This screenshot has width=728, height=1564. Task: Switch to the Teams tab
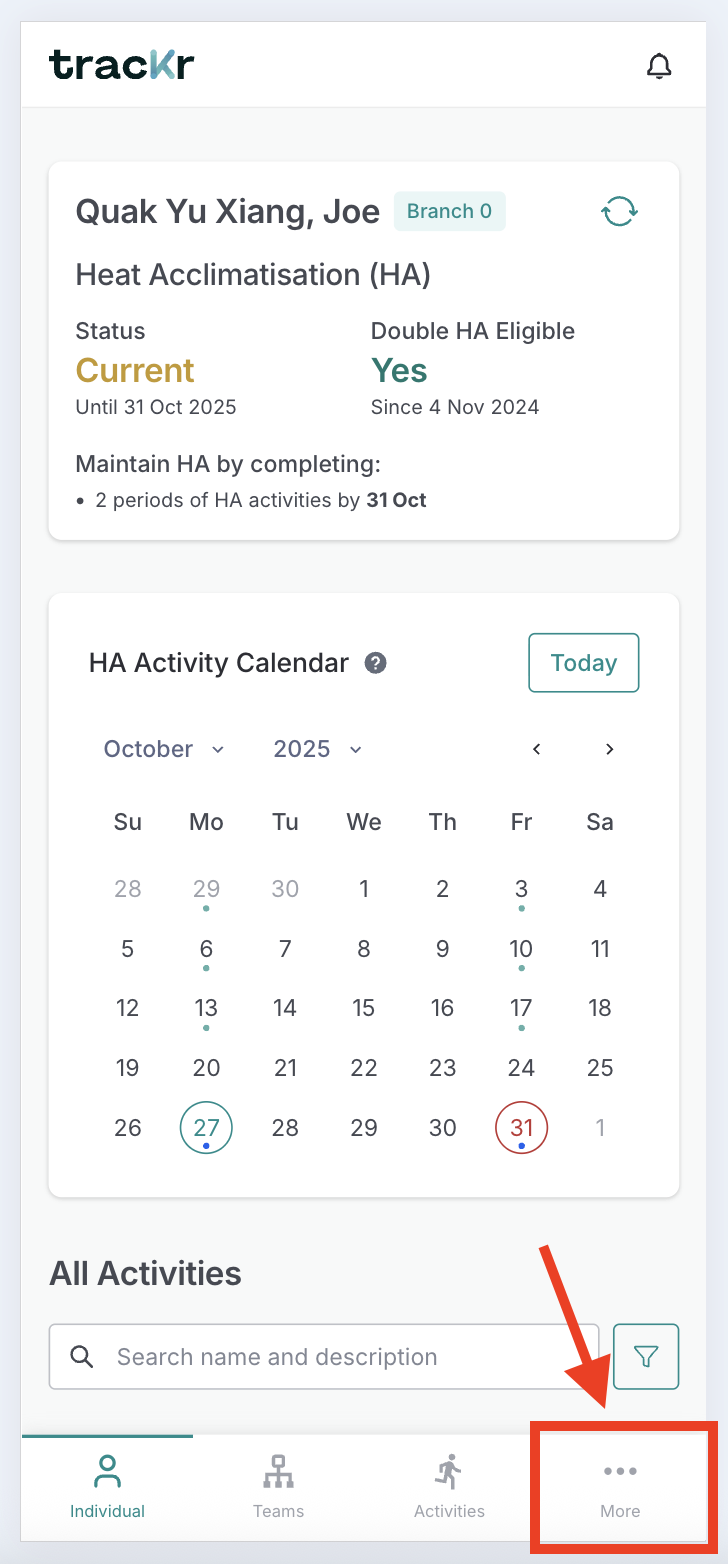pos(278,1487)
